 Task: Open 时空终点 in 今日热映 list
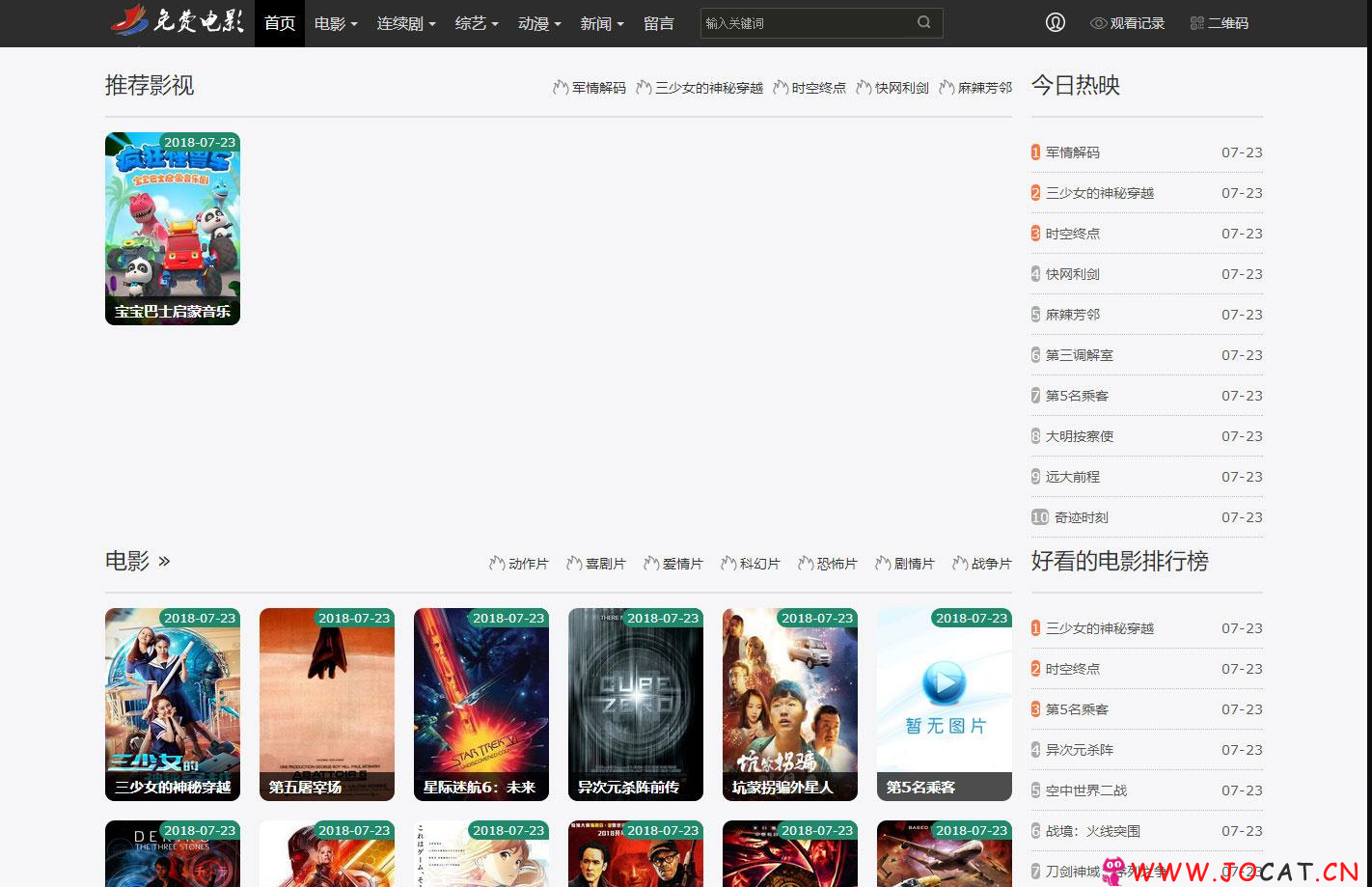point(1073,234)
